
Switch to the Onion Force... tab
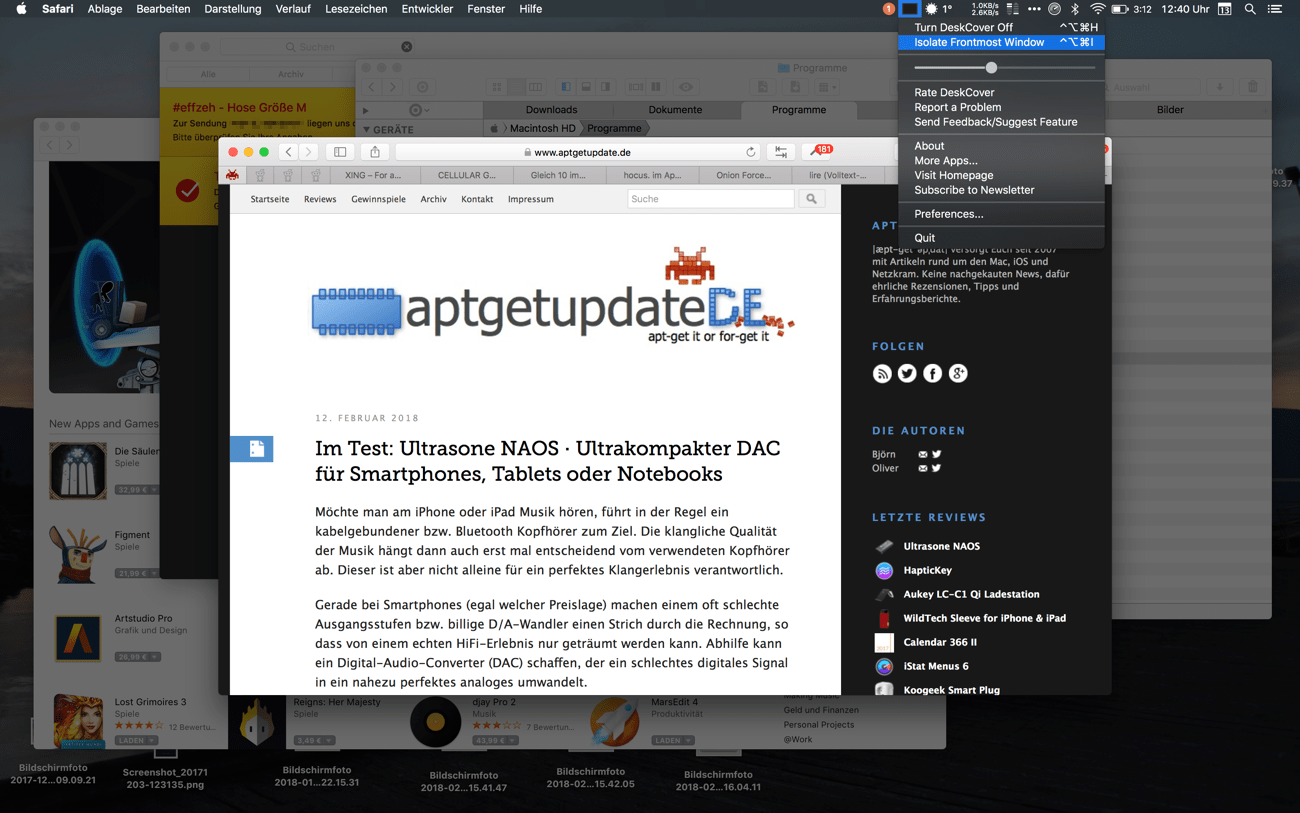[x=743, y=175]
